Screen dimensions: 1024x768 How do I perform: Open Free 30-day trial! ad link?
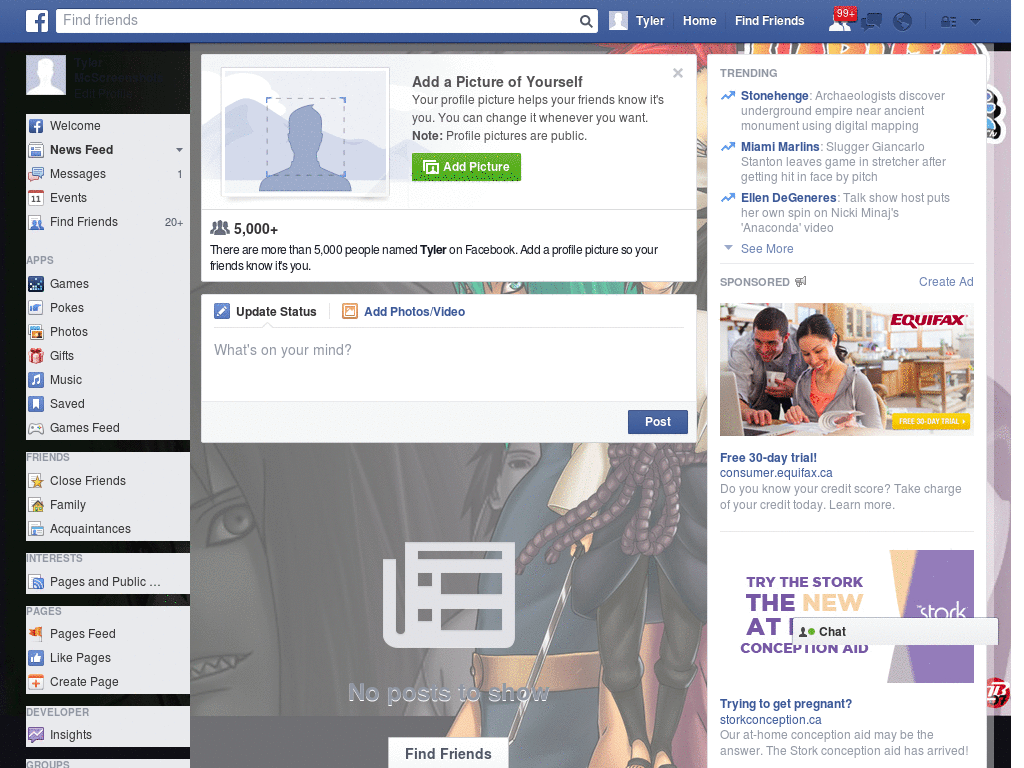[768, 458]
